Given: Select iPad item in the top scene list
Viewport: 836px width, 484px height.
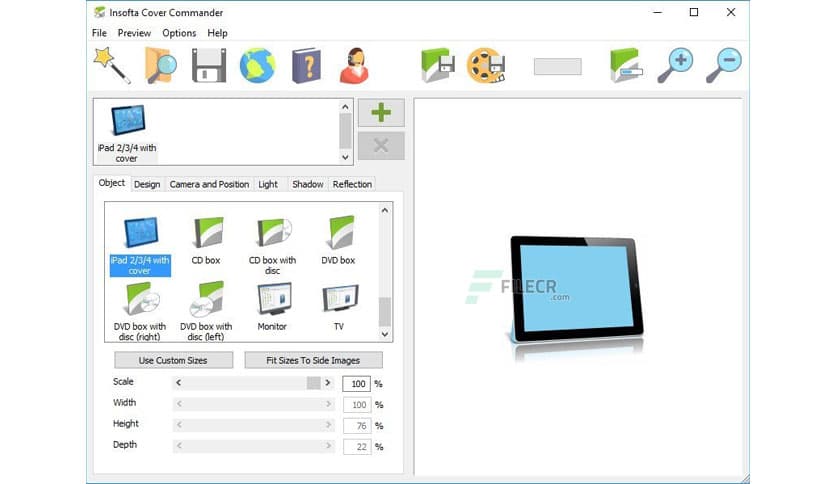Looking at the screenshot, I should 127,133.
